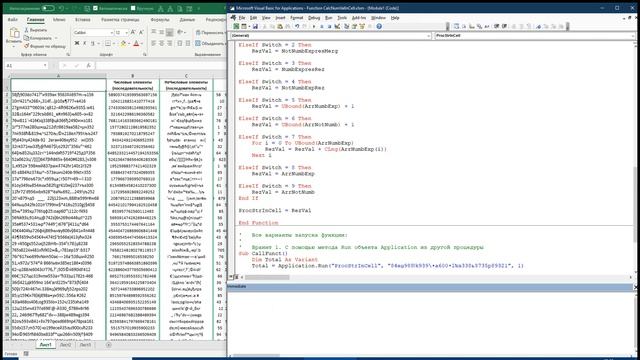Click the Undo arrow in Excel title bar
The width and height of the screenshot is (640, 360).
61,8
